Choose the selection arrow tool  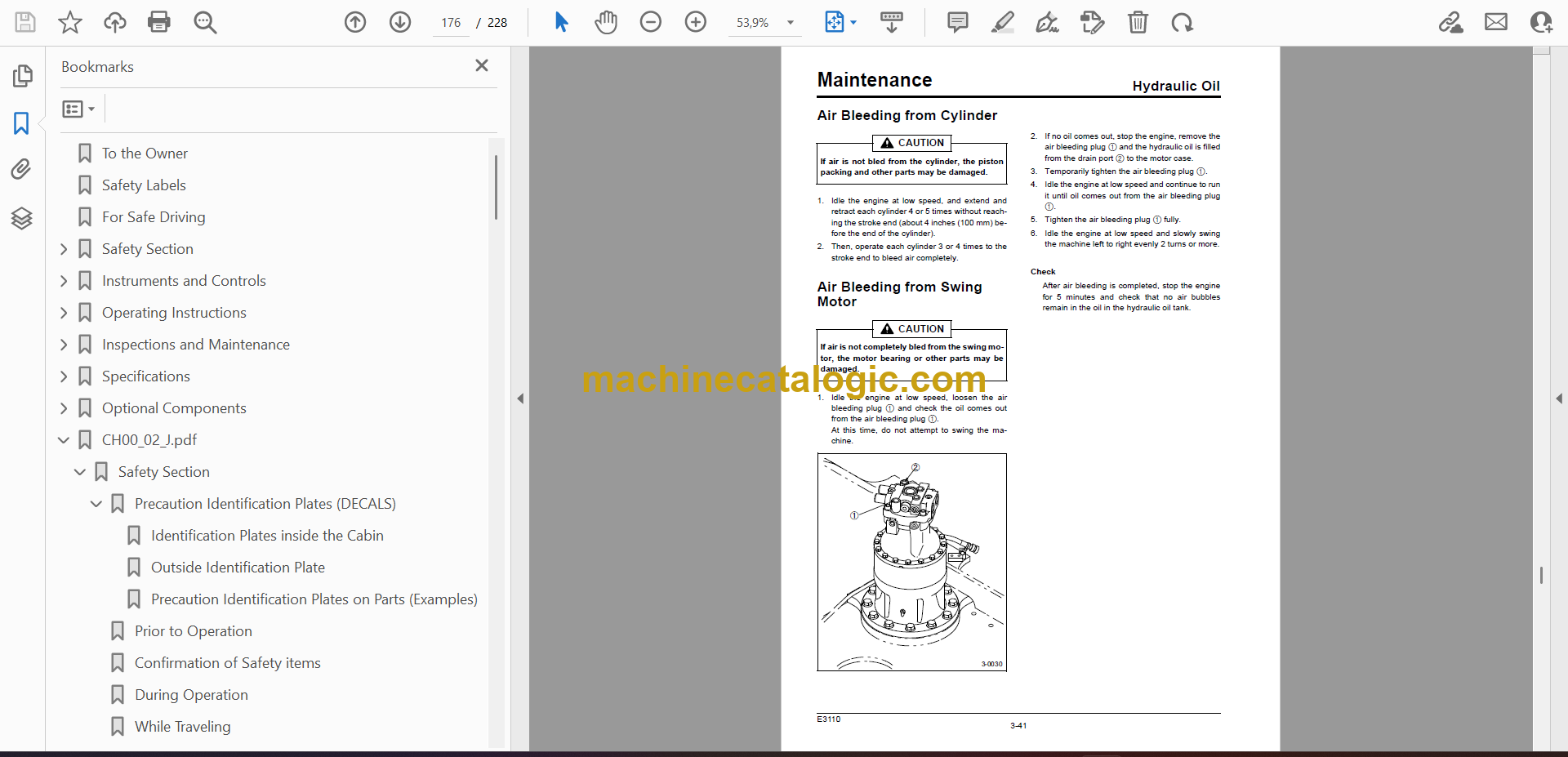click(x=561, y=22)
